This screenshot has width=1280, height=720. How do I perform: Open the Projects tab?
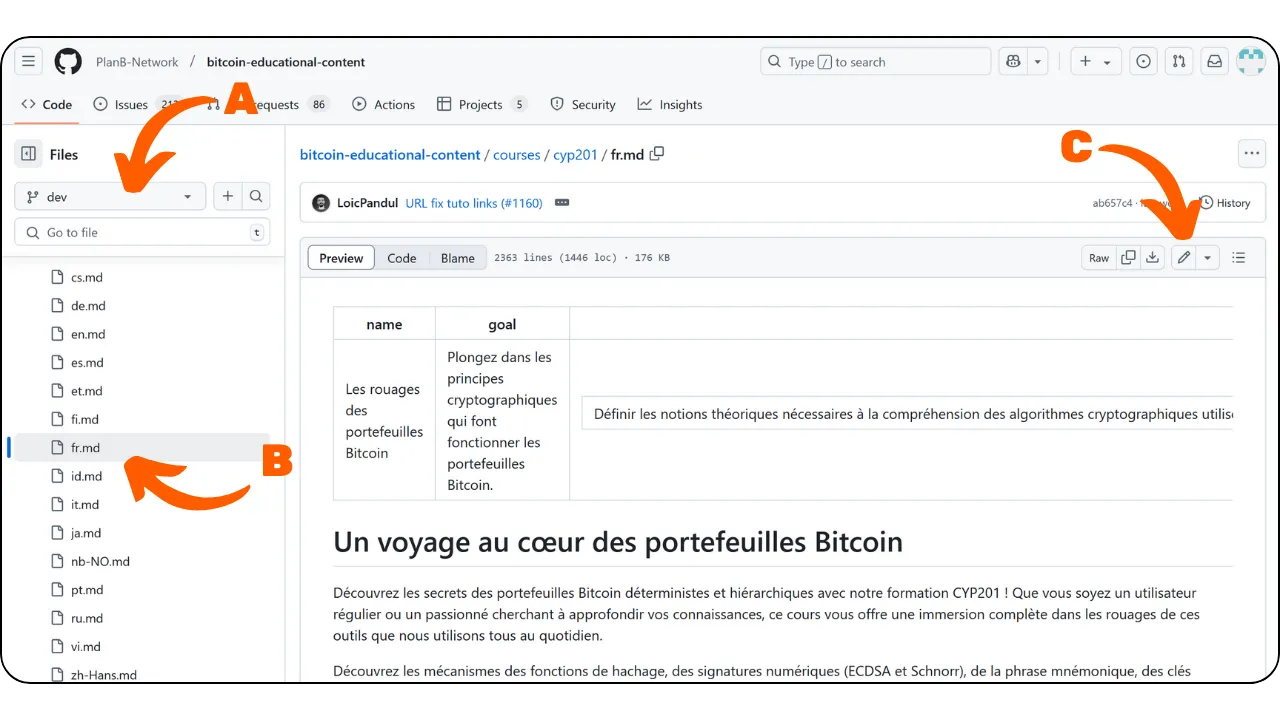[x=482, y=104]
